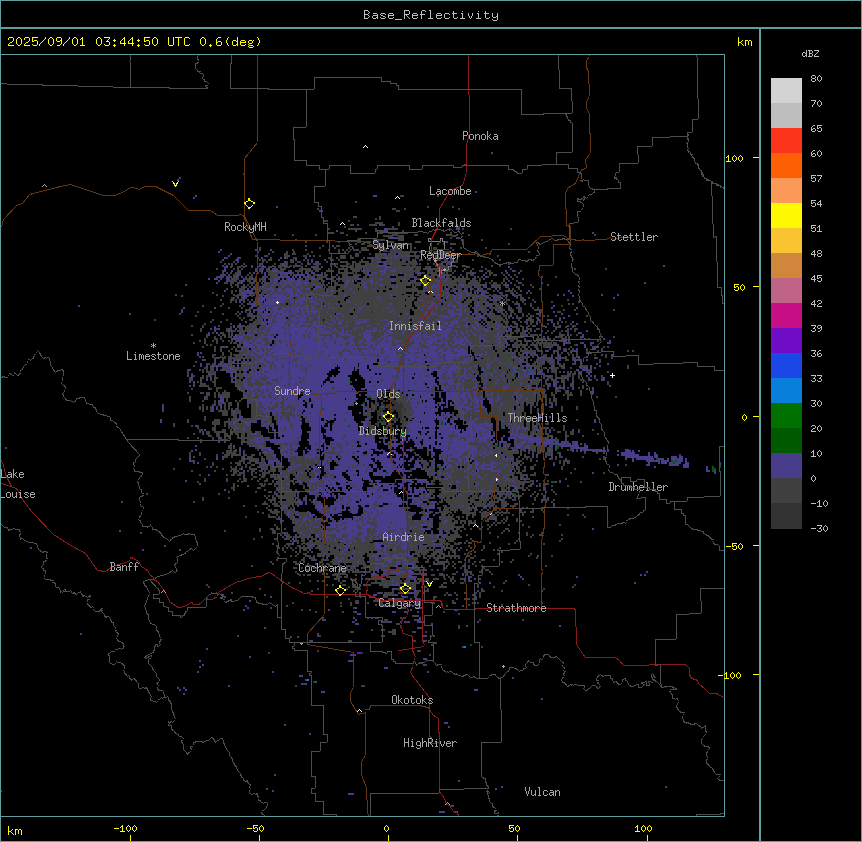
Task: Click the Airdrie label
Action: (x=404, y=537)
